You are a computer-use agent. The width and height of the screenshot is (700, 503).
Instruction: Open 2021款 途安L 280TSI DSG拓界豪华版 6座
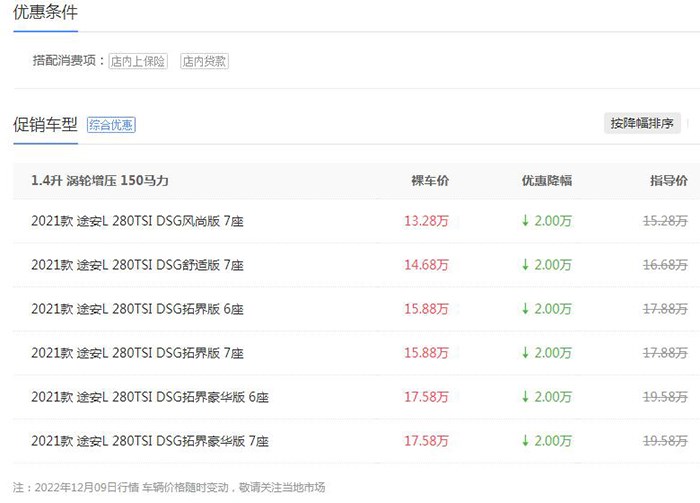[x=150, y=397]
